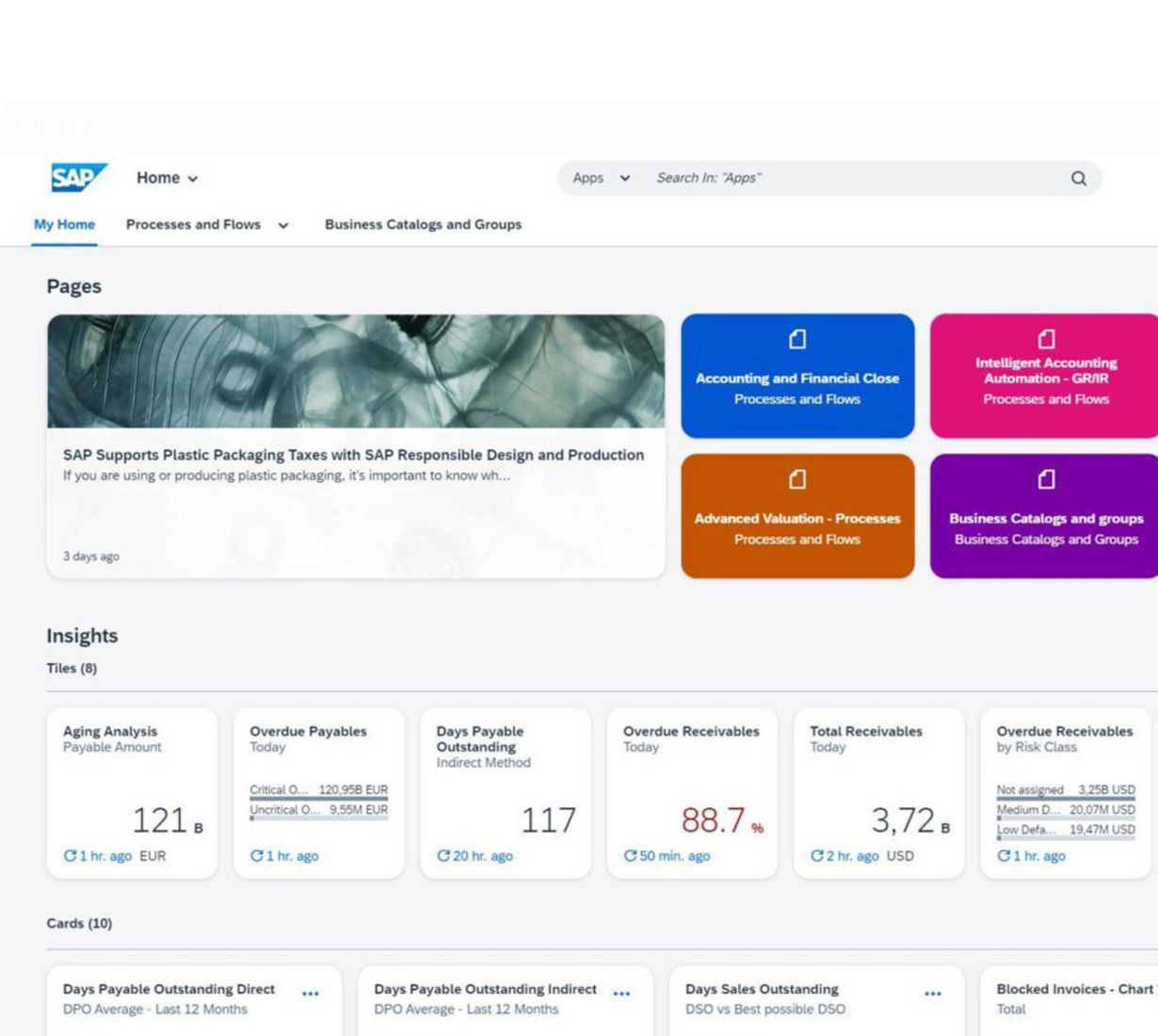Click the pink Intelligent Accounting Automation tile

tap(1045, 377)
